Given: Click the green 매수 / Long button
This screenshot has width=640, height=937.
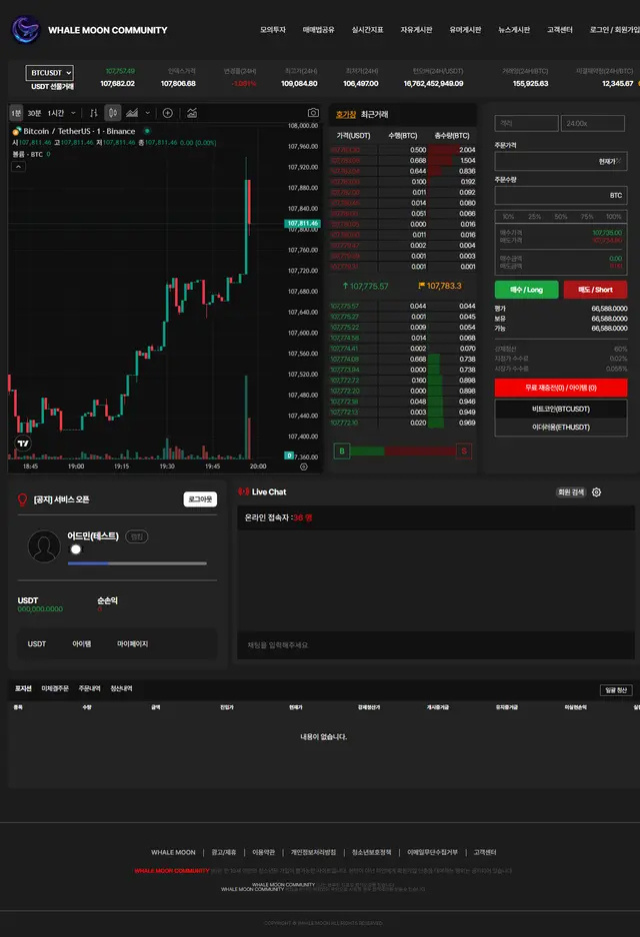Looking at the screenshot, I should [526, 290].
